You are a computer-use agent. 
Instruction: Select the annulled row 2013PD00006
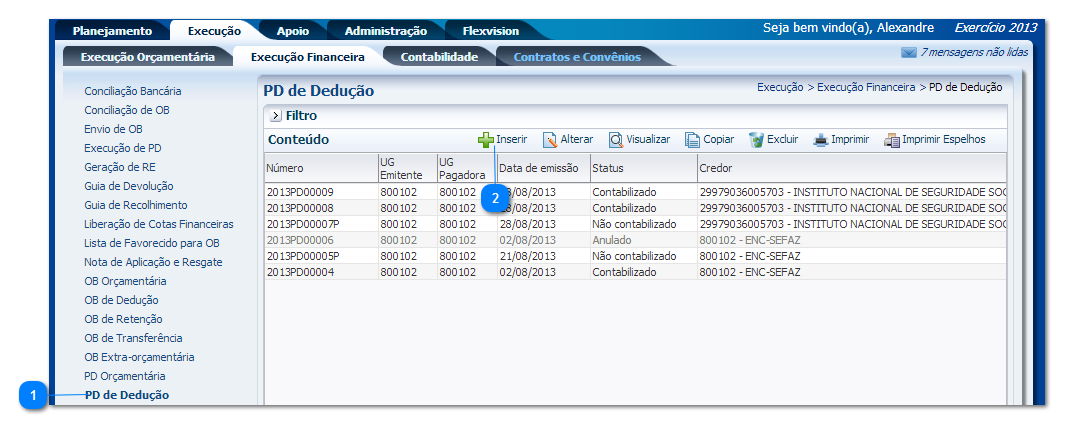coord(300,240)
